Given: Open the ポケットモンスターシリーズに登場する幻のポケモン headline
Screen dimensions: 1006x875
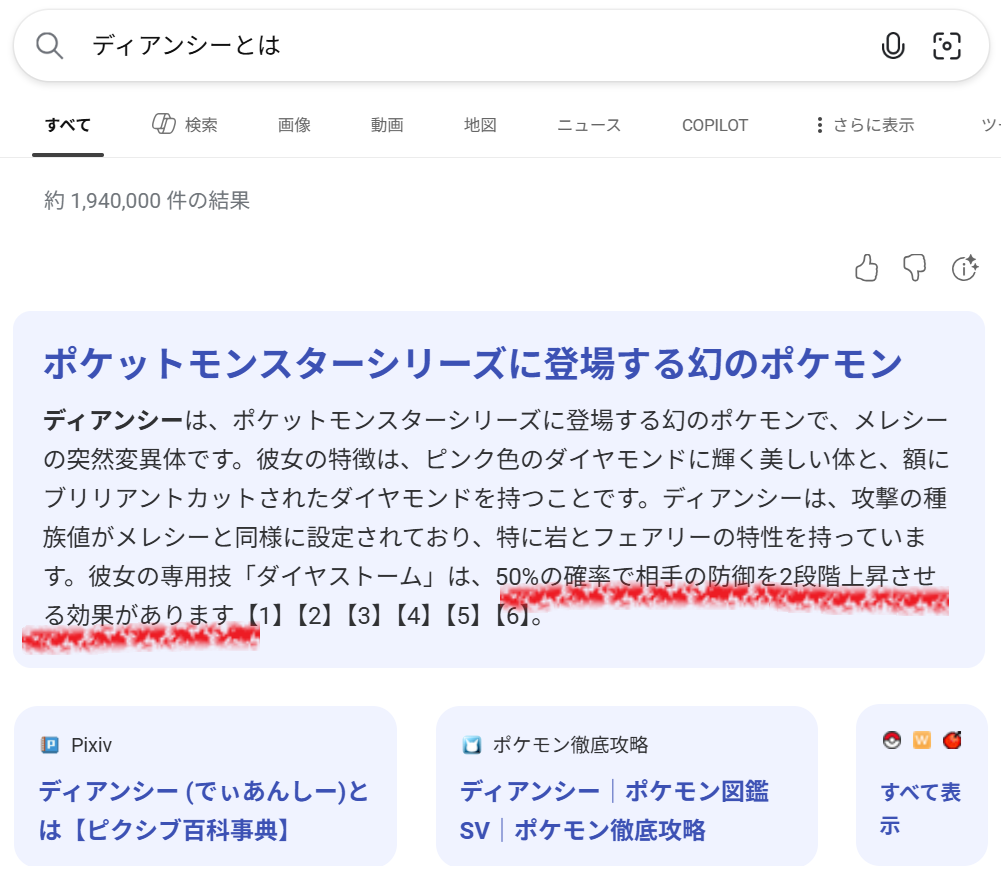Looking at the screenshot, I should click(x=472, y=364).
